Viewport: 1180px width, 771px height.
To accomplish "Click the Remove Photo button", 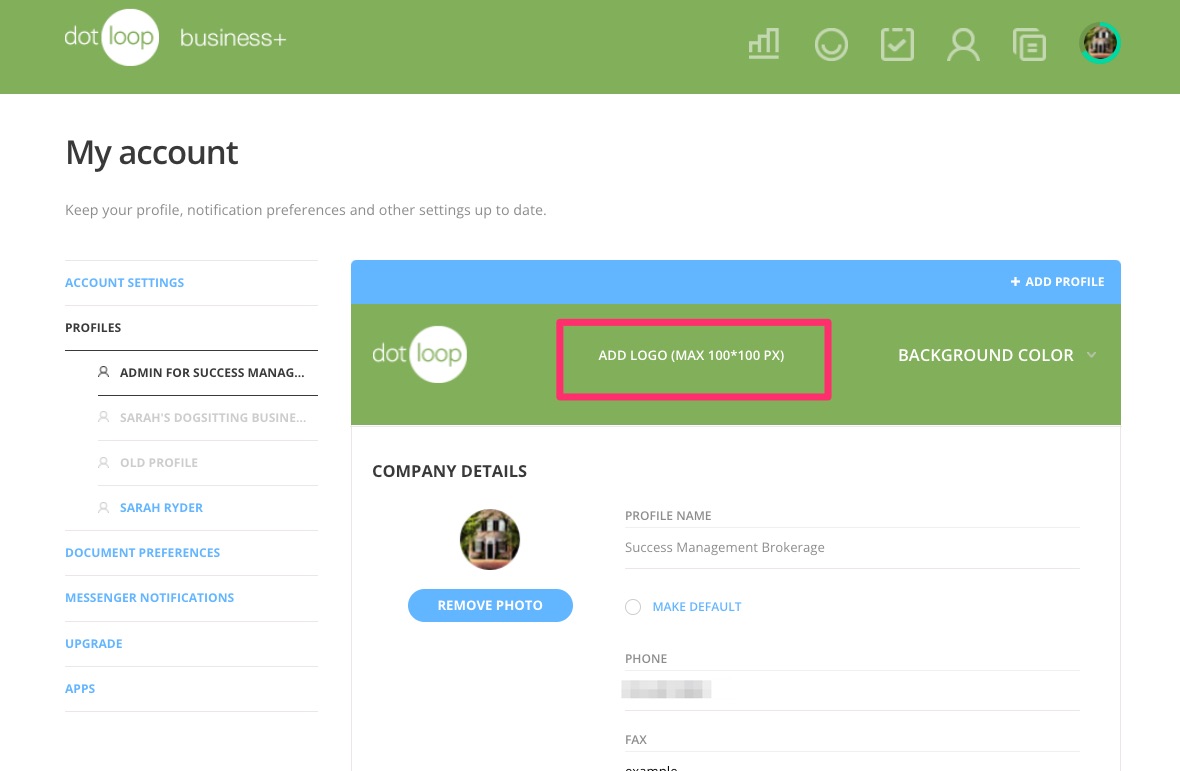I will click(x=490, y=605).
